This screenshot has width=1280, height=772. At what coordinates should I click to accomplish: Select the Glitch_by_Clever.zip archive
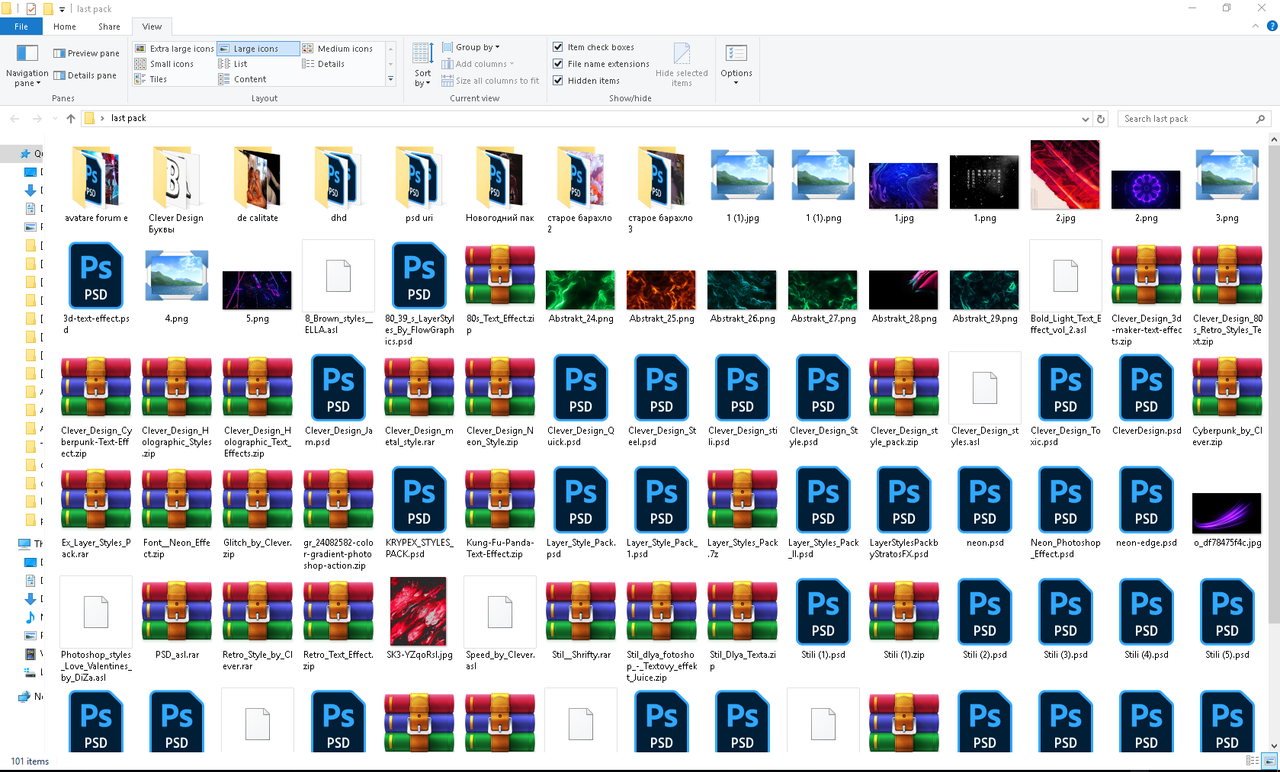[x=257, y=514]
